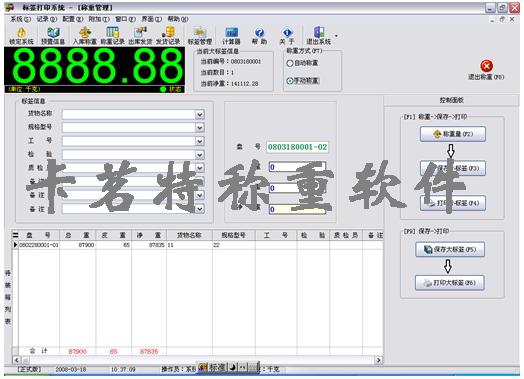Click the 正式版 status bar label
Viewport: 524px width, 379px height.
[x=29, y=369]
